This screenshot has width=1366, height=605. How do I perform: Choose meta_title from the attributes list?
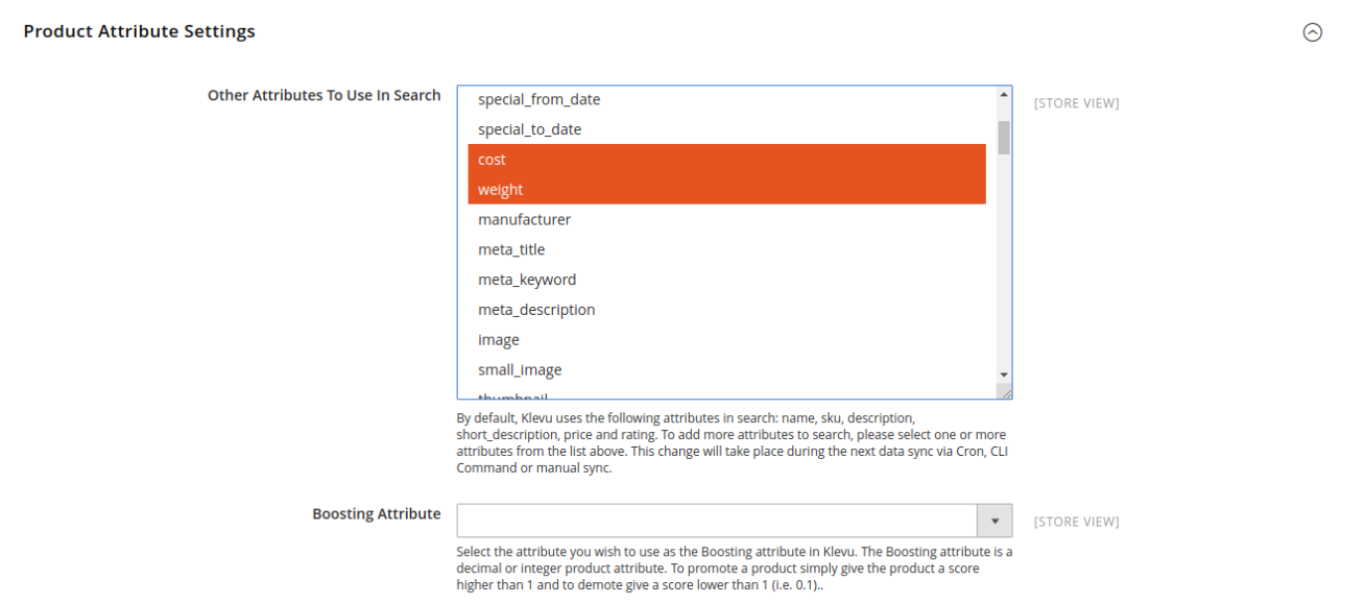(x=727, y=250)
